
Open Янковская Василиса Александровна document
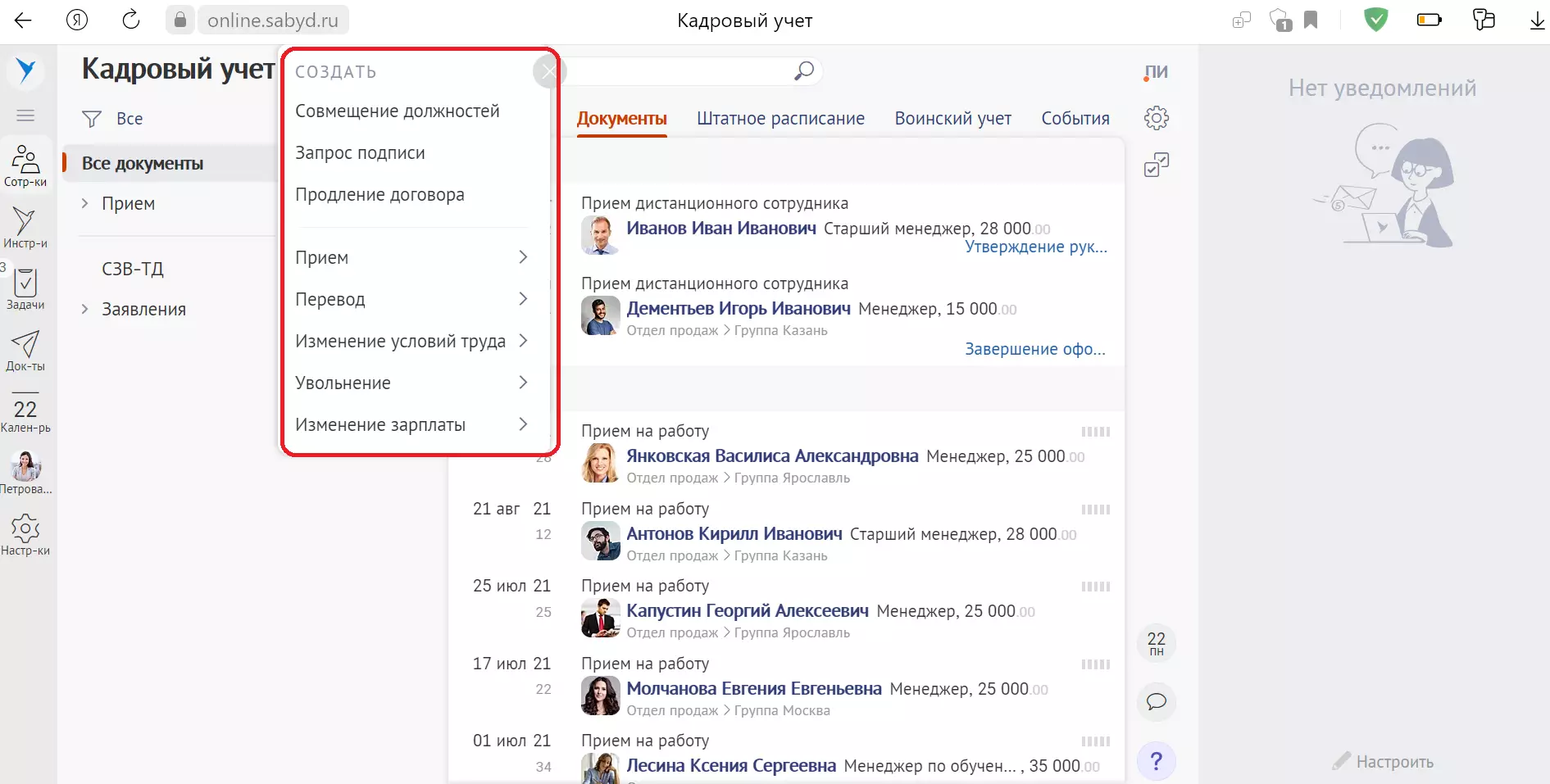coord(772,456)
